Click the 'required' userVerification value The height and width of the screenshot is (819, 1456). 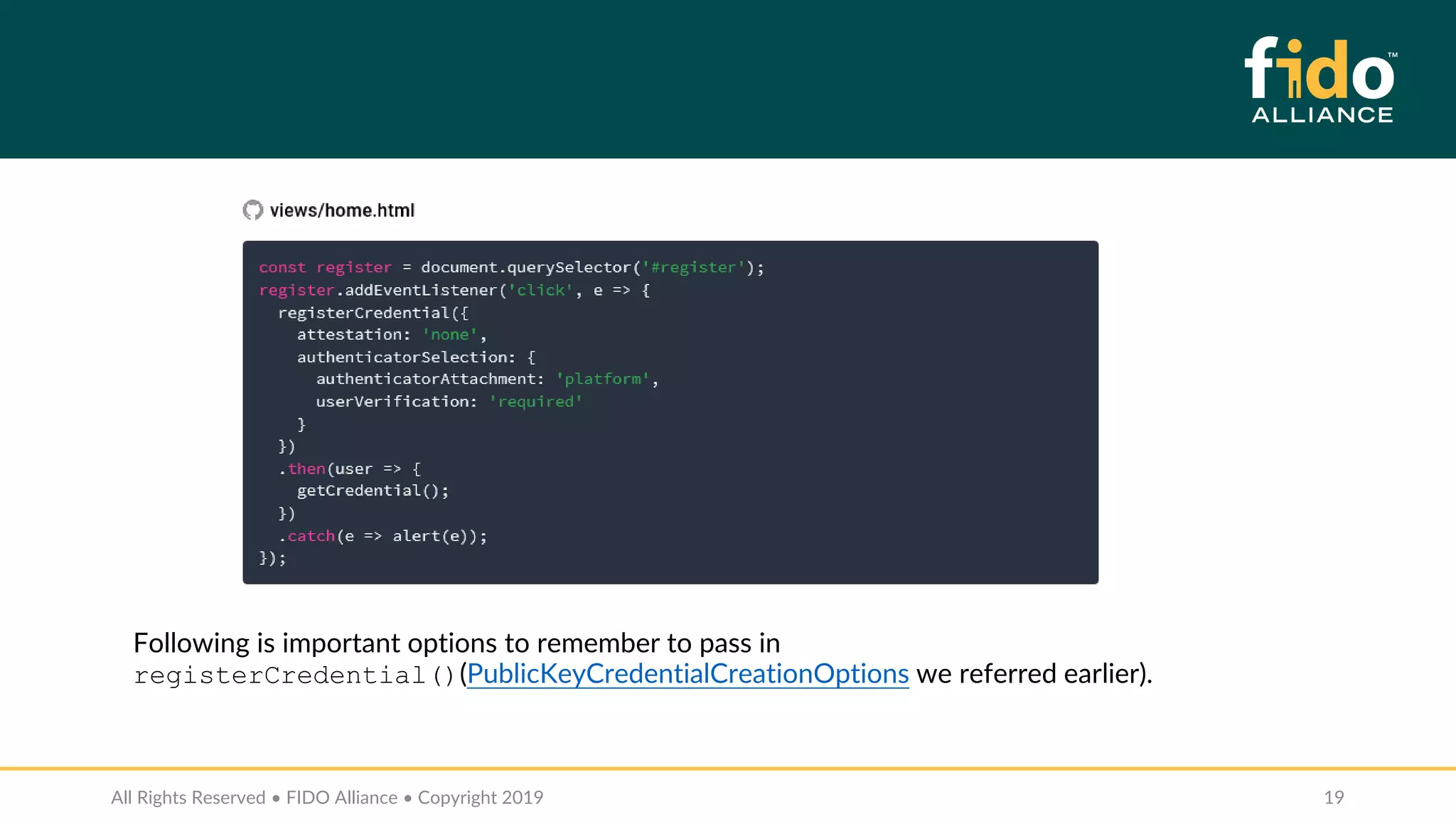pos(535,402)
